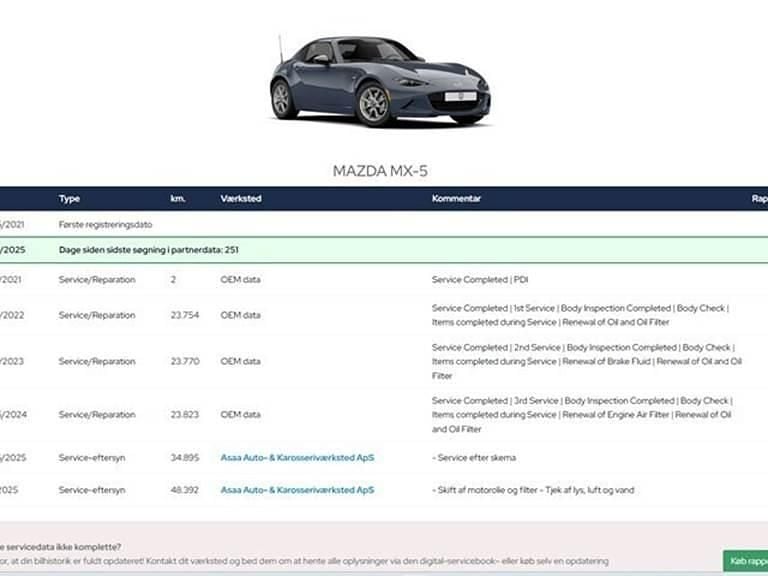The width and height of the screenshot is (768, 576).
Task: Click the 'Skift af motorolie og filter' comment
Action: click(533, 490)
